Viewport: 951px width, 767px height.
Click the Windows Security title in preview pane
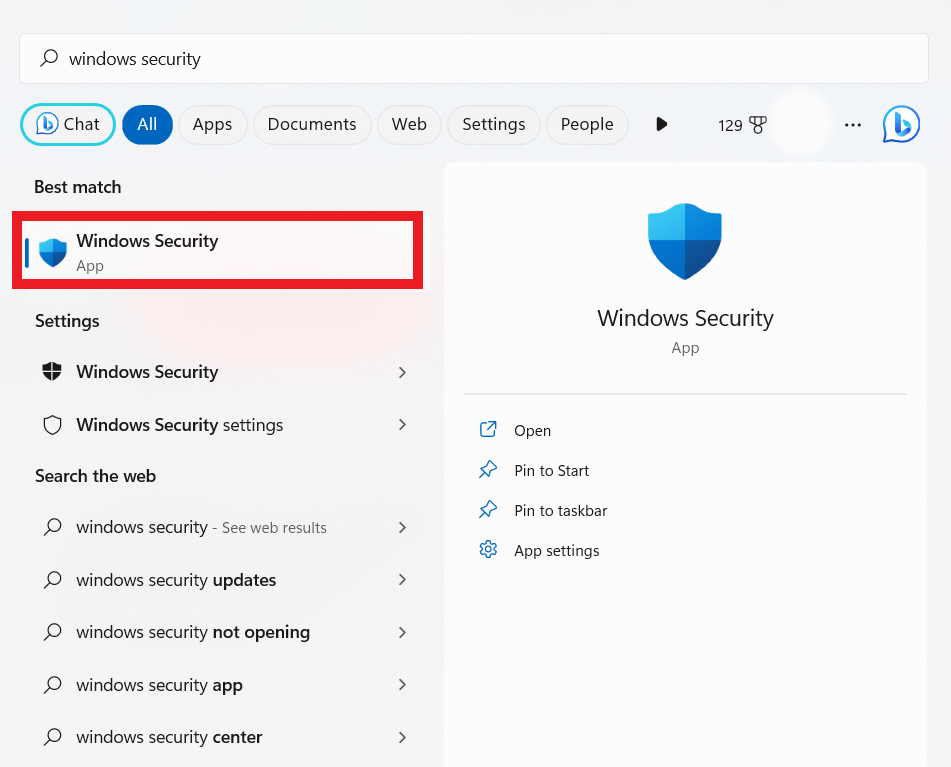685,318
